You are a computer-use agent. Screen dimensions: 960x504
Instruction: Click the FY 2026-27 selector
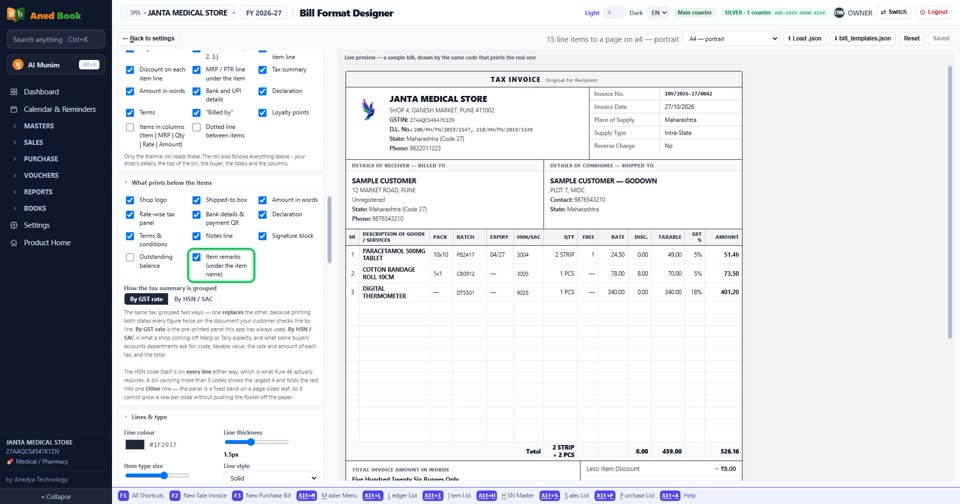tap(264, 13)
